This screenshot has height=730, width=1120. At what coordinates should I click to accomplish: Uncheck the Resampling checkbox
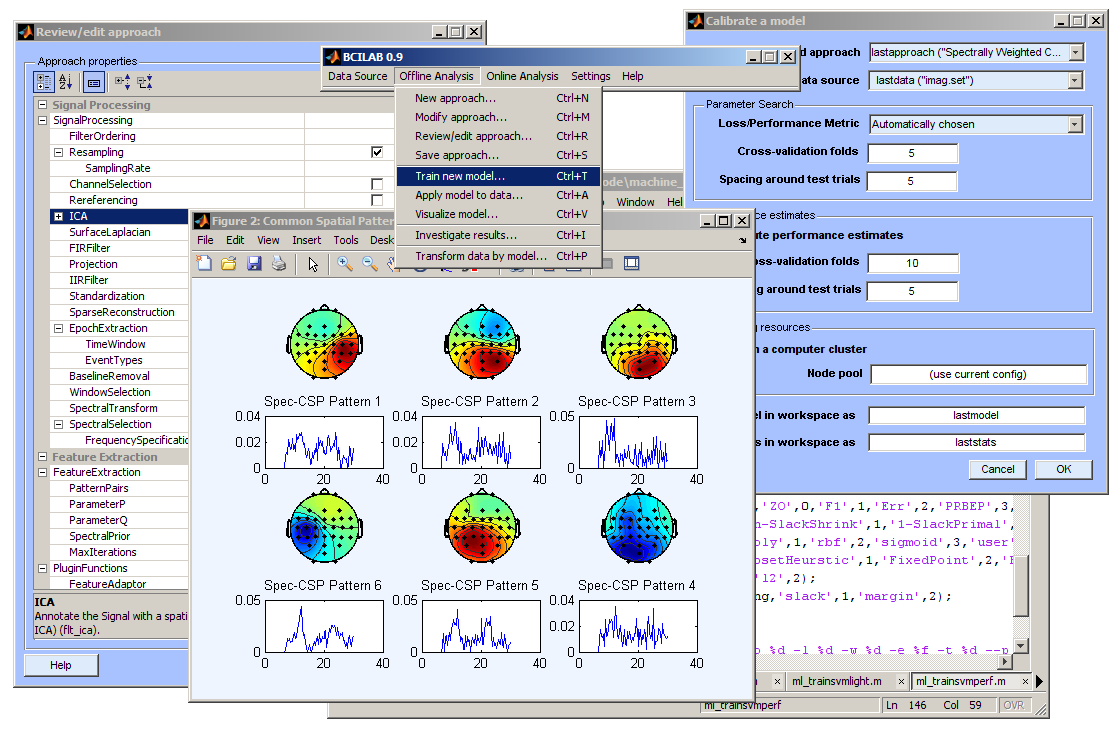click(377, 152)
